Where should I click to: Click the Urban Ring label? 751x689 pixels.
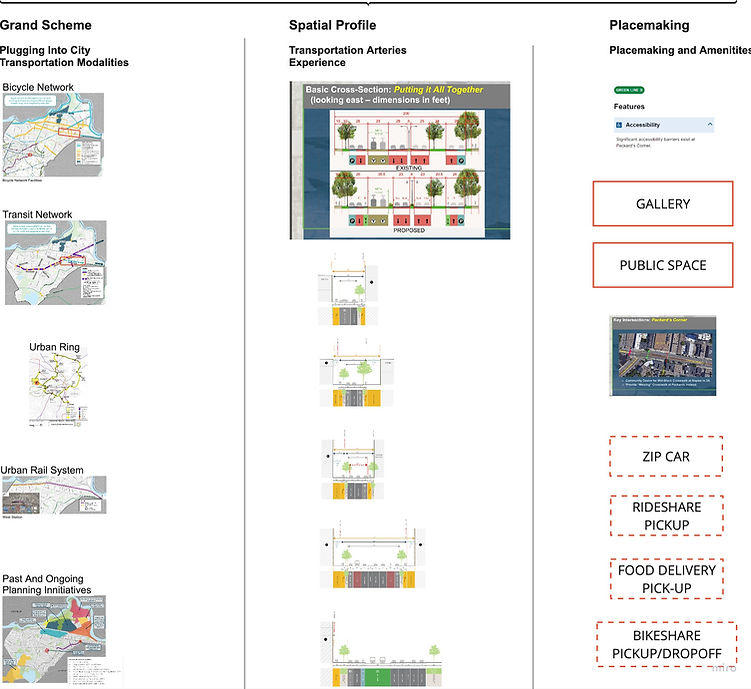[x=54, y=347]
